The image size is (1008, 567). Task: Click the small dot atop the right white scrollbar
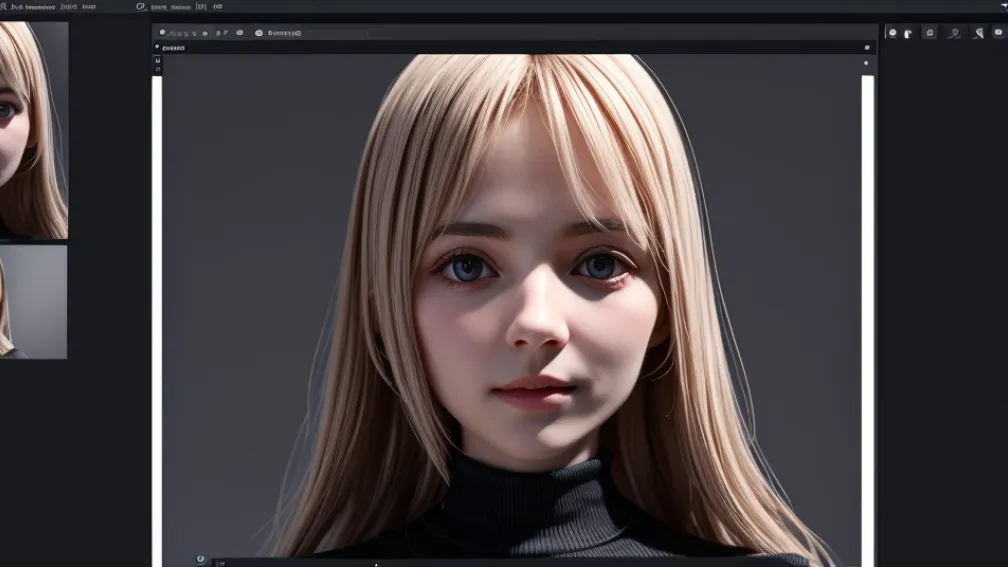(866, 63)
